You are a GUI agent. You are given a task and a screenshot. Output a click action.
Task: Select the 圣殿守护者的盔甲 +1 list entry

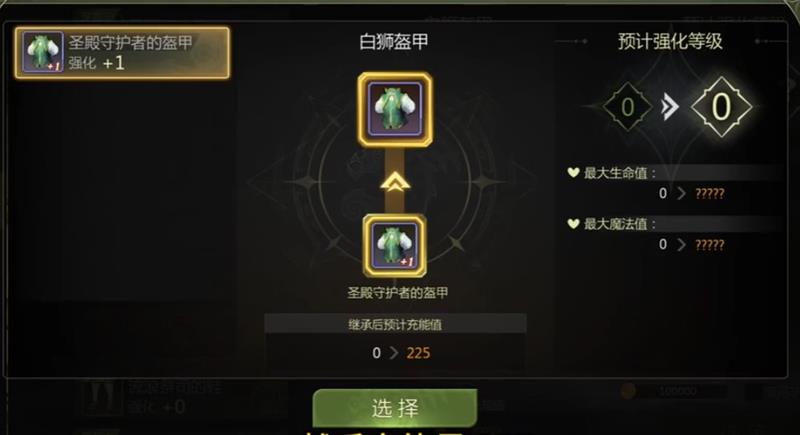(x=122, y=53)
